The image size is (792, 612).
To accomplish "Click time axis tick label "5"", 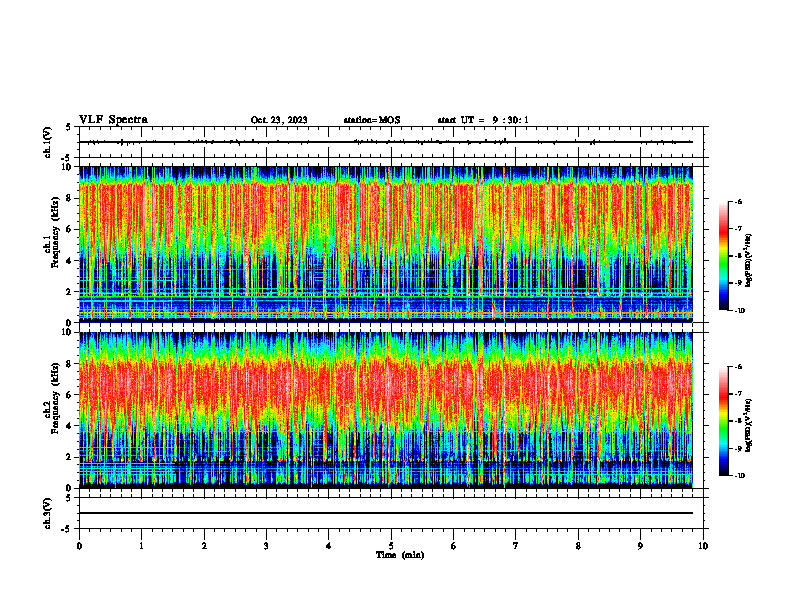I will [x=391, y=546].
